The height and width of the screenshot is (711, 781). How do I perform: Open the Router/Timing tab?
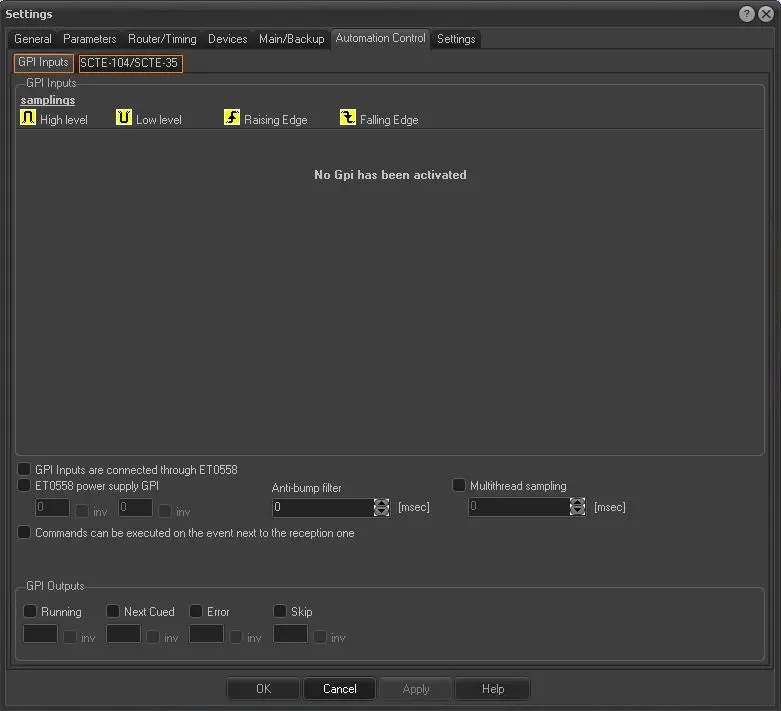click(162, 39)
